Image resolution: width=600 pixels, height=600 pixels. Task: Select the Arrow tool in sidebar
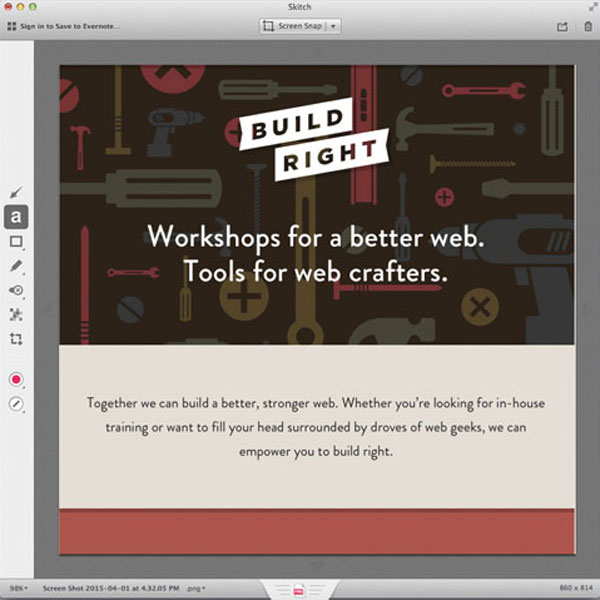click(x=16, y=192)
